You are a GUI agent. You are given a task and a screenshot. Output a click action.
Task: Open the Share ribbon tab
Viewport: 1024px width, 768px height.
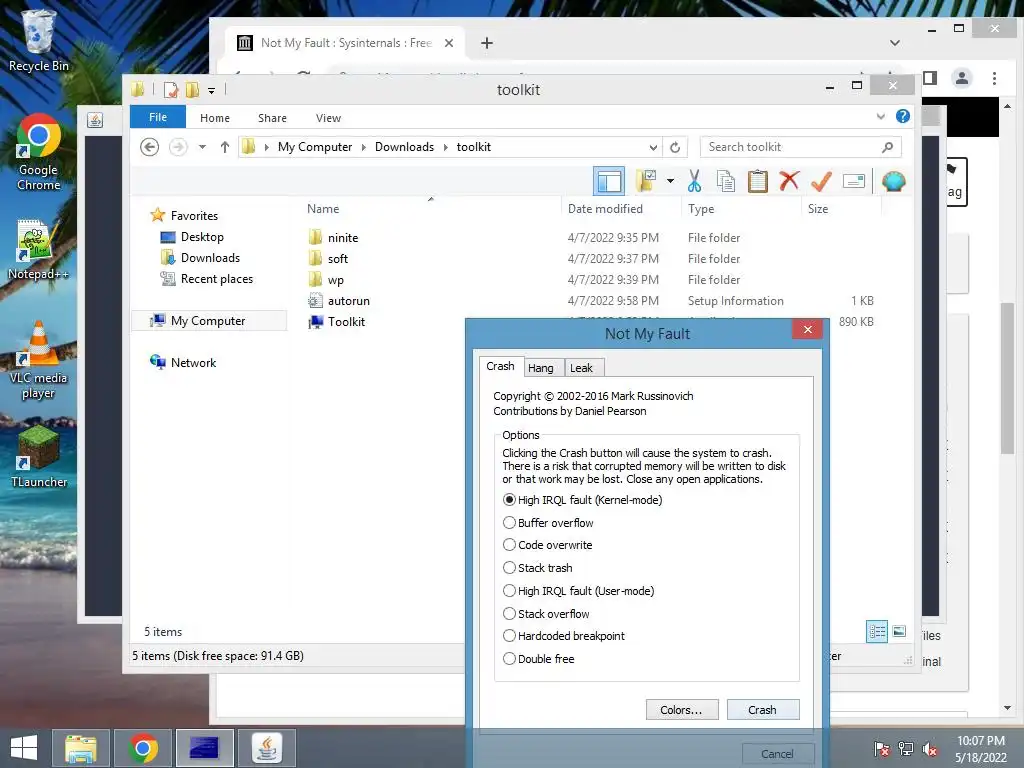[x=272, y=118]
